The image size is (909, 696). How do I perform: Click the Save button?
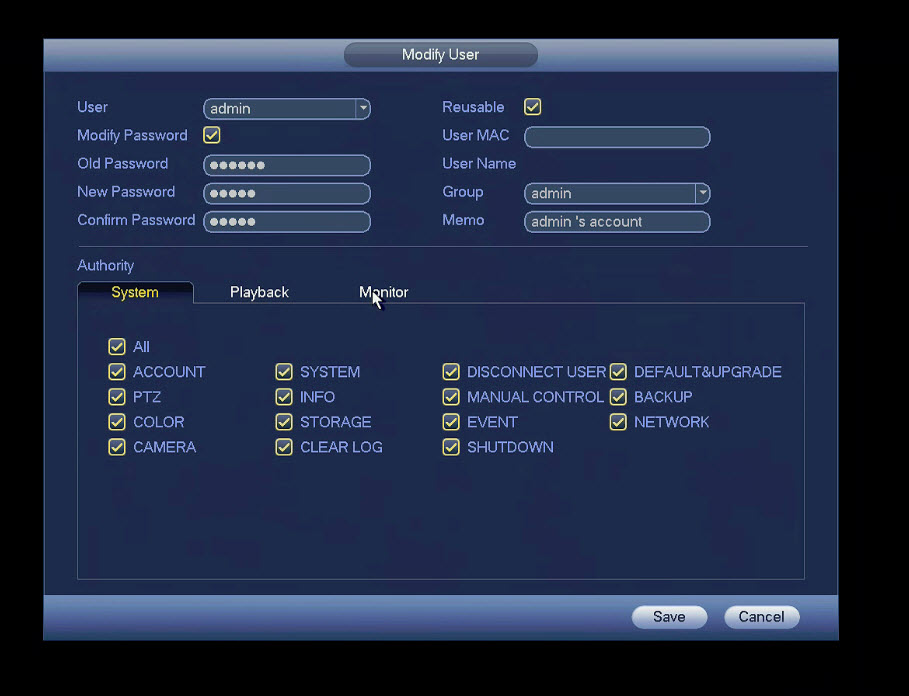point(669,617)
